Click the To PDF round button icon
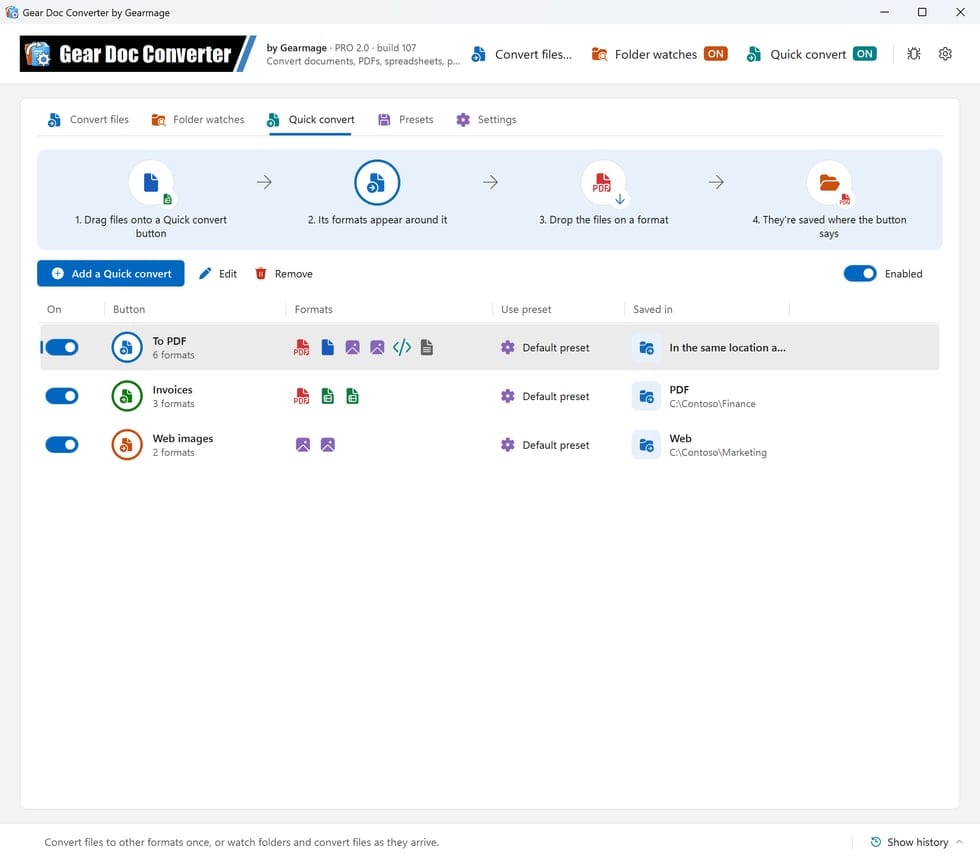This screenshot has width=980, height=860. 127,348
